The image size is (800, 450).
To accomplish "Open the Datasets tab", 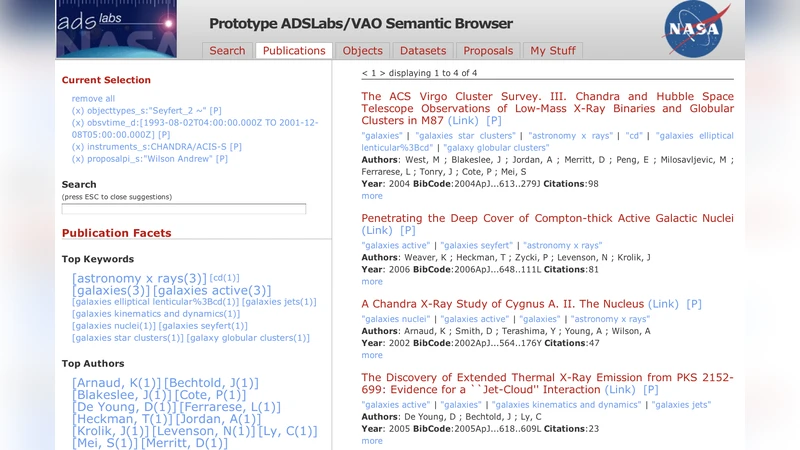I will [x=422, y=51].
